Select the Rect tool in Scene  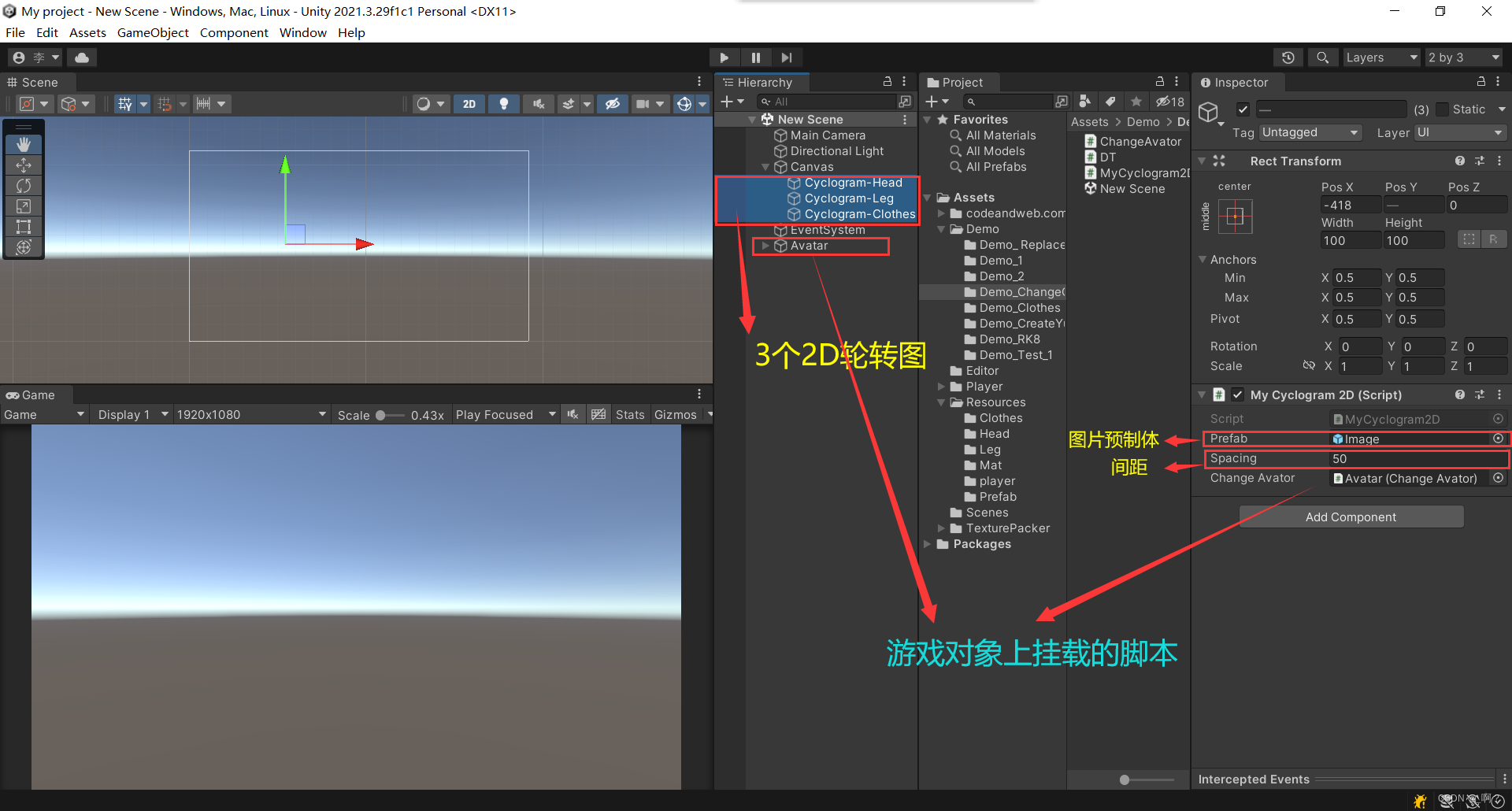pos(24,227)
